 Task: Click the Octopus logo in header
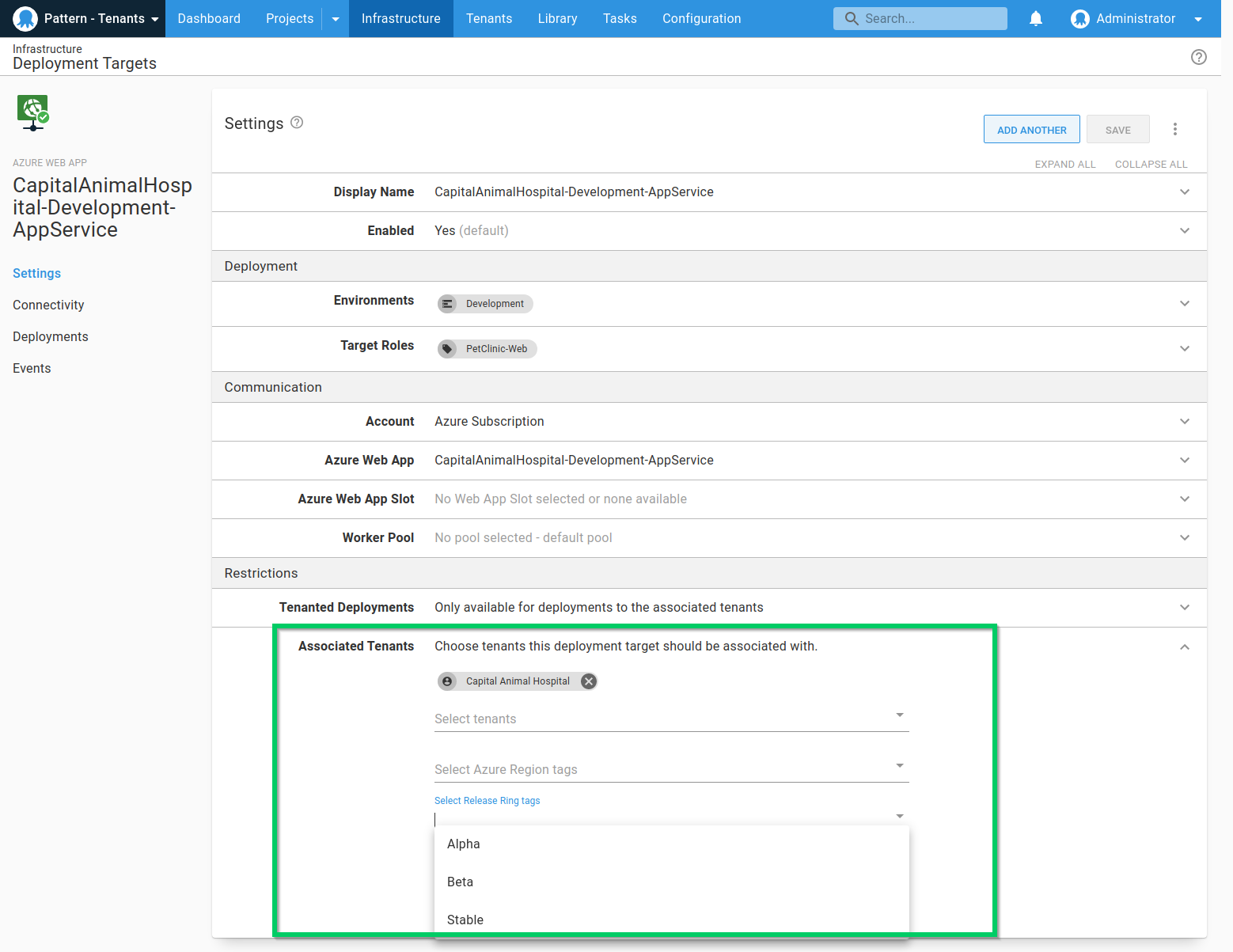[25, 18]
